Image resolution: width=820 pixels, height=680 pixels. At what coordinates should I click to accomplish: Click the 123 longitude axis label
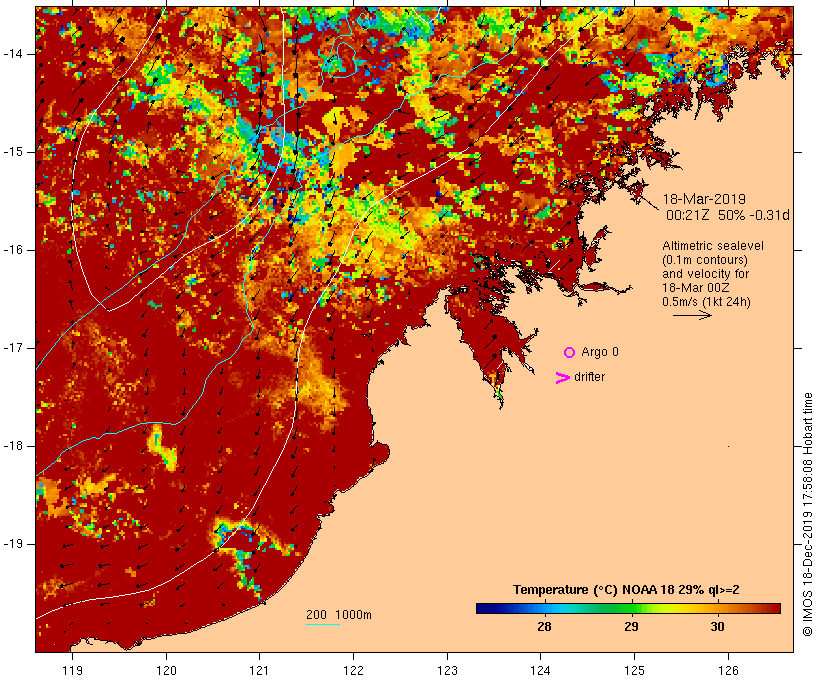pyautogui.click(x=447, y=671)
